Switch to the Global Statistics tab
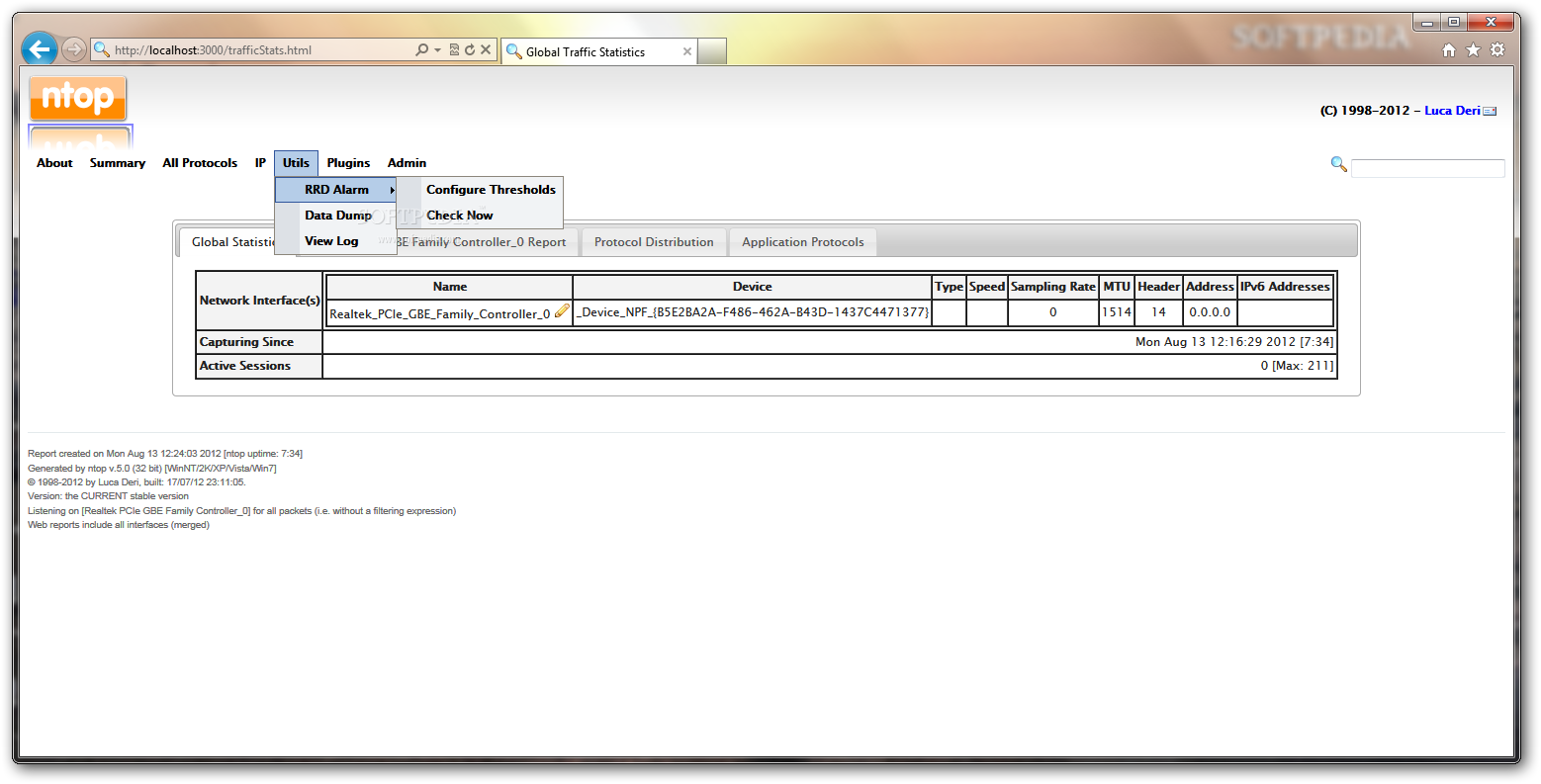This screenshot has width=1541, height=784. click(233, 242)
